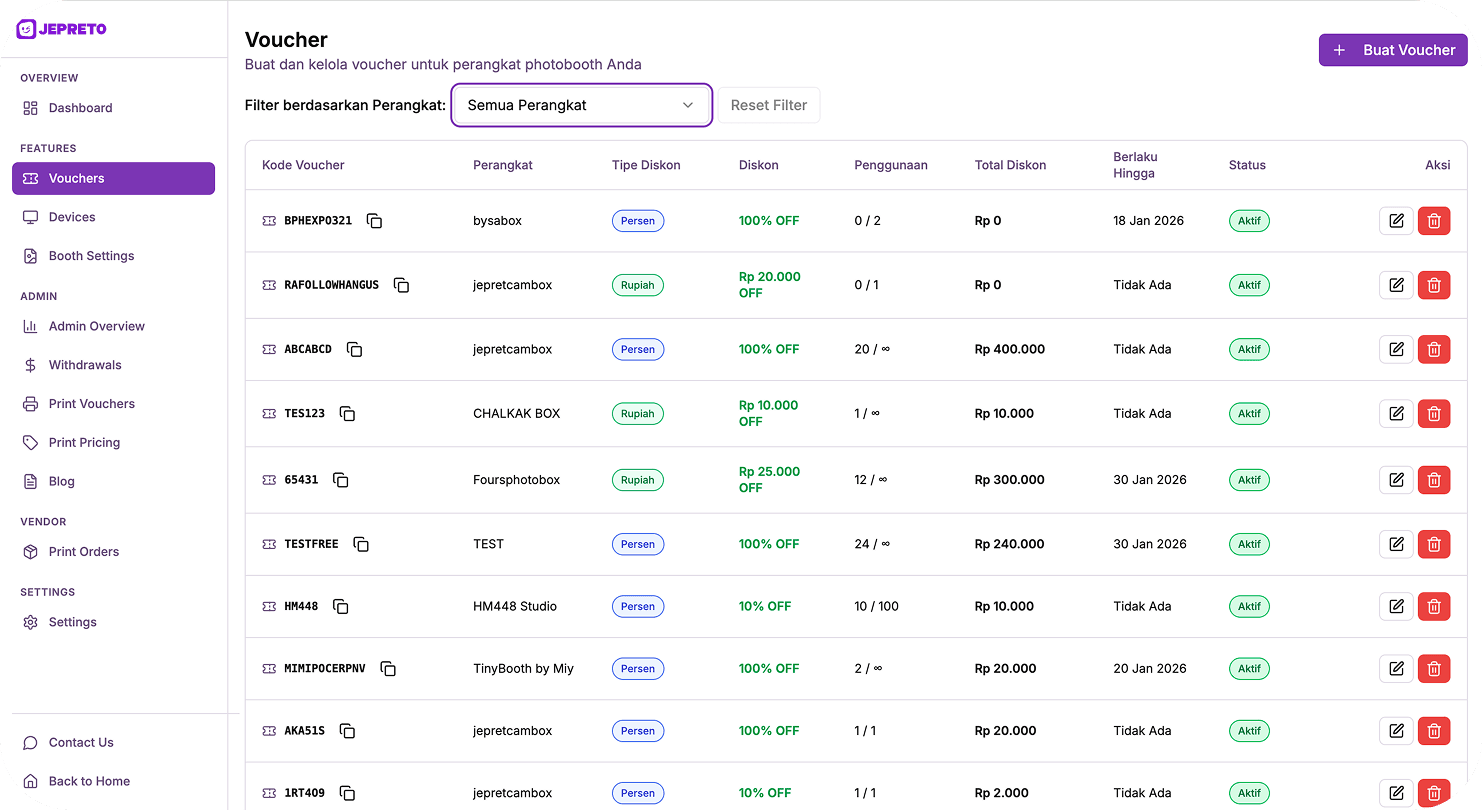Copy the RAFOLLOWHANGUS voucher code
This screenshot has height=810, width=1482.
point(401,285)
